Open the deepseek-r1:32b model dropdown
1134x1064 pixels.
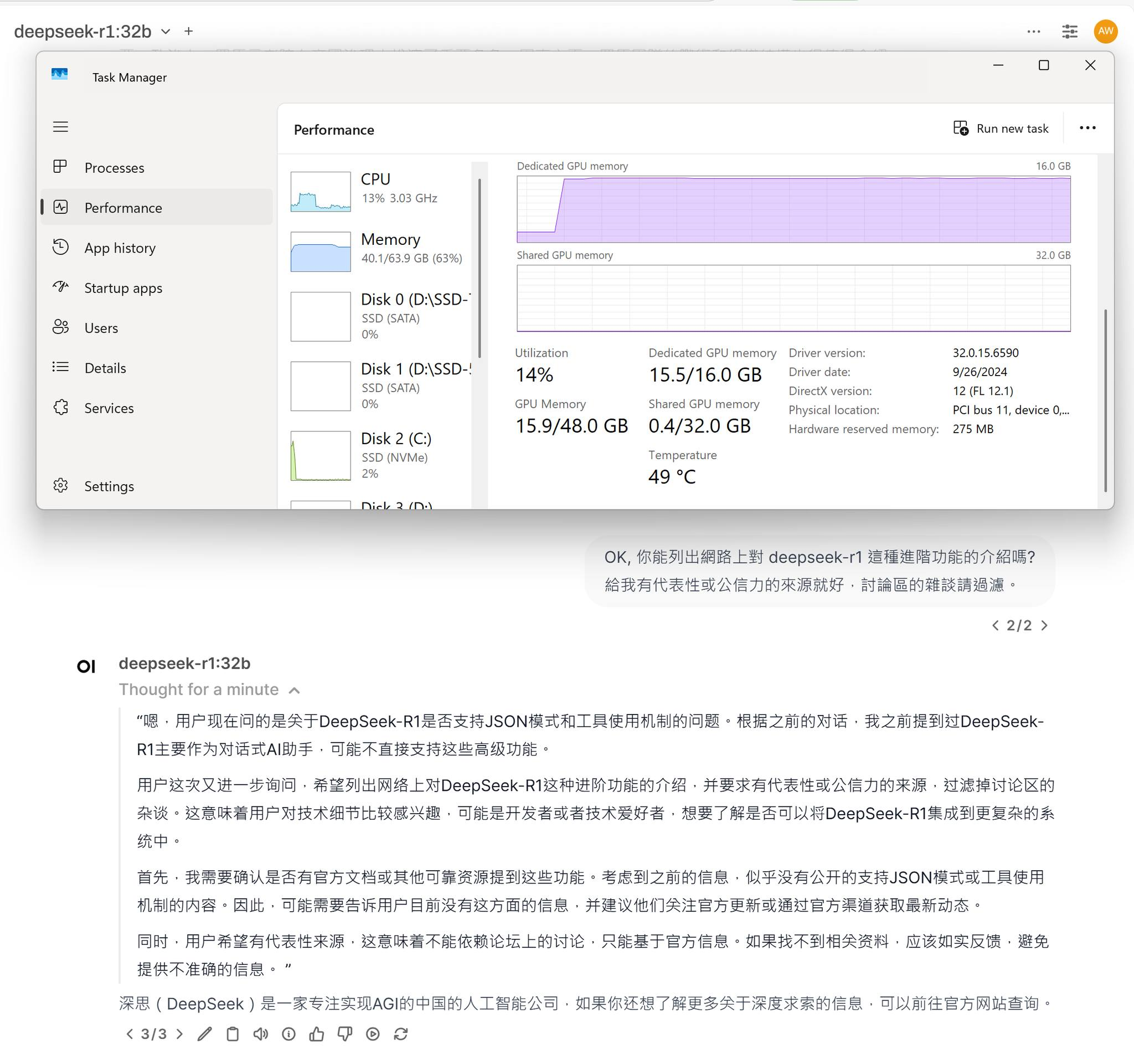[x=166, y=32]
